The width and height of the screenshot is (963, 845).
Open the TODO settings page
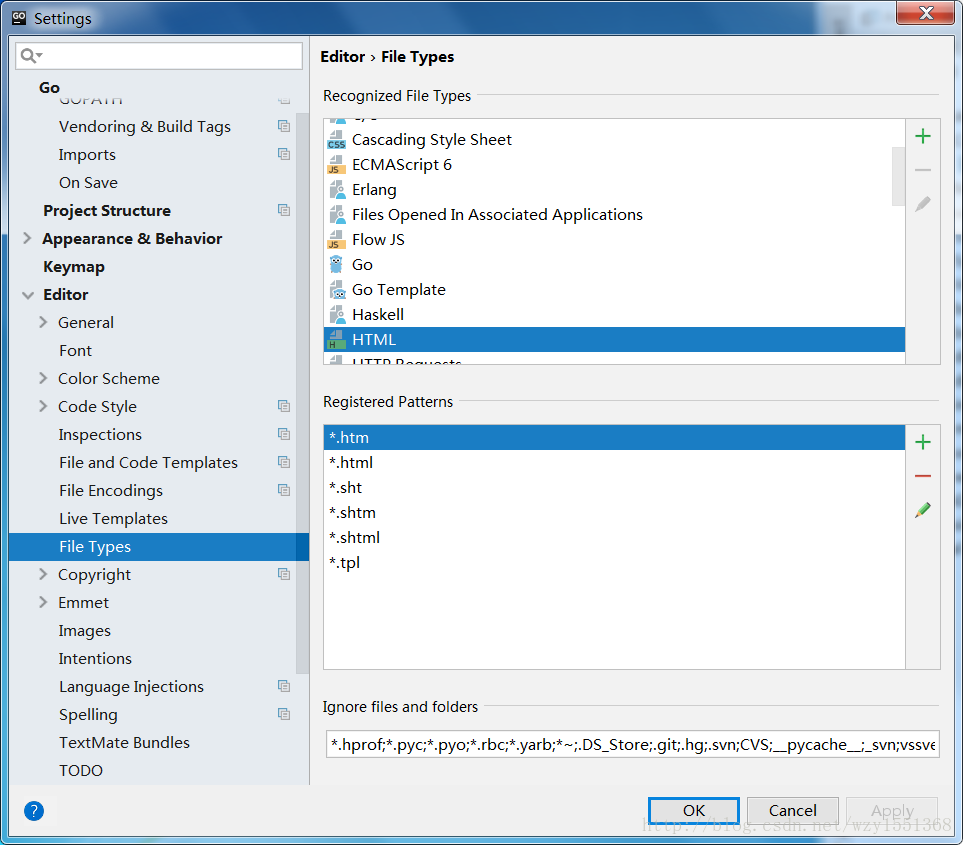[x=80, y=771]
